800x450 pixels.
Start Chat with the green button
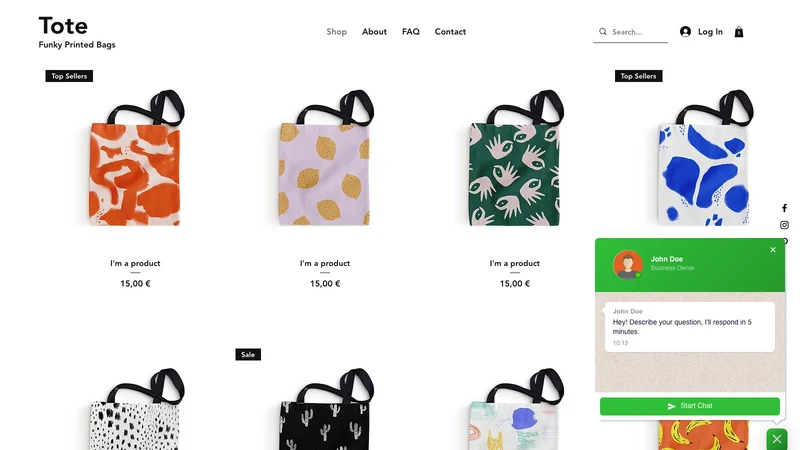click(689, 406)
